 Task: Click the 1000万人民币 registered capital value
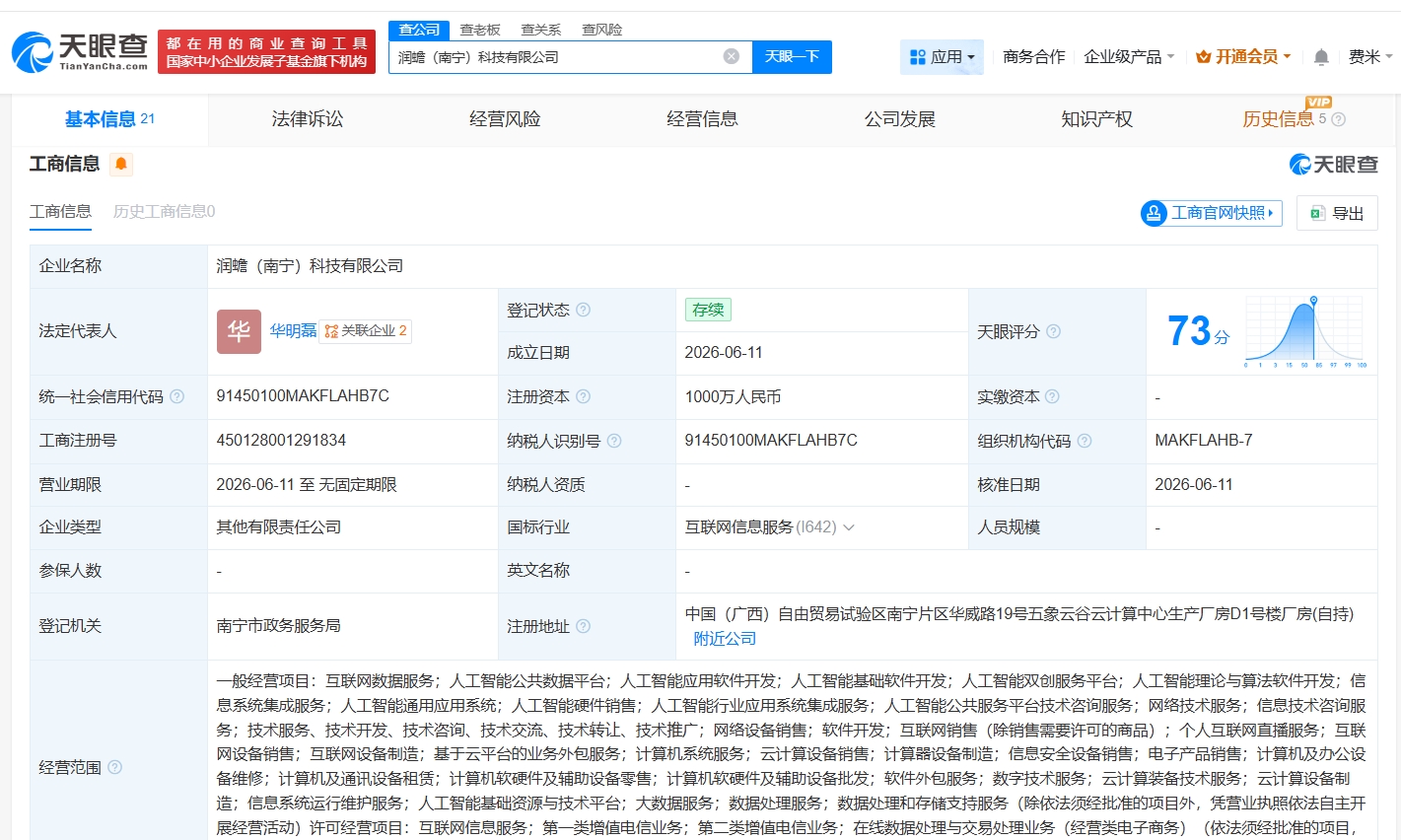[x=733, y=396]
